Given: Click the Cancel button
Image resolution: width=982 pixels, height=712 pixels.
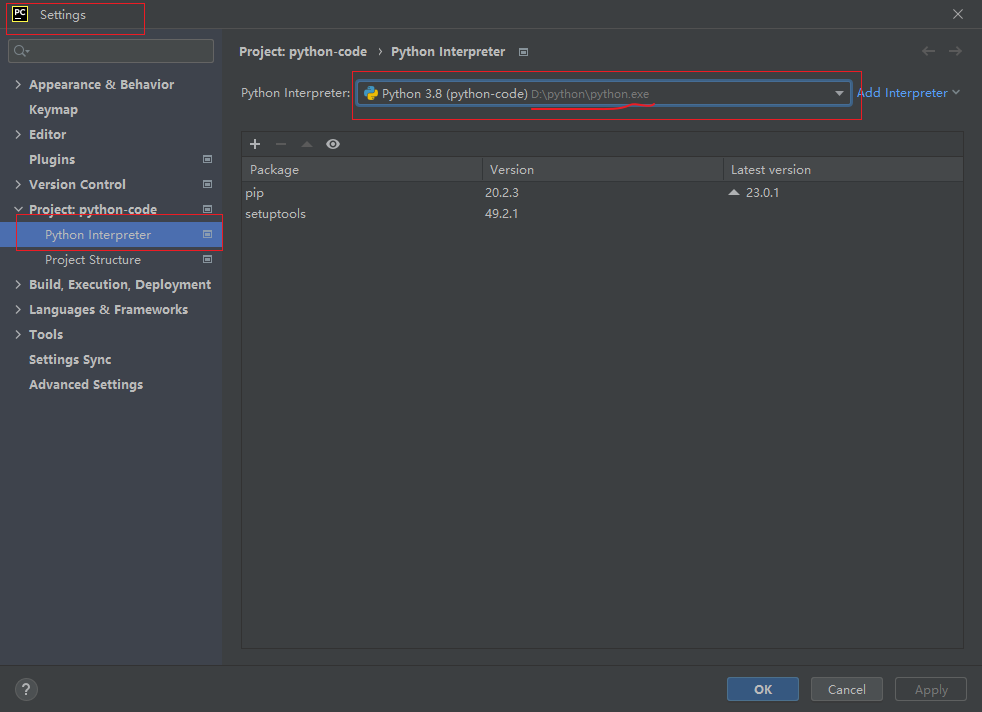Looking at the screenshot, I should pos(847,689).
